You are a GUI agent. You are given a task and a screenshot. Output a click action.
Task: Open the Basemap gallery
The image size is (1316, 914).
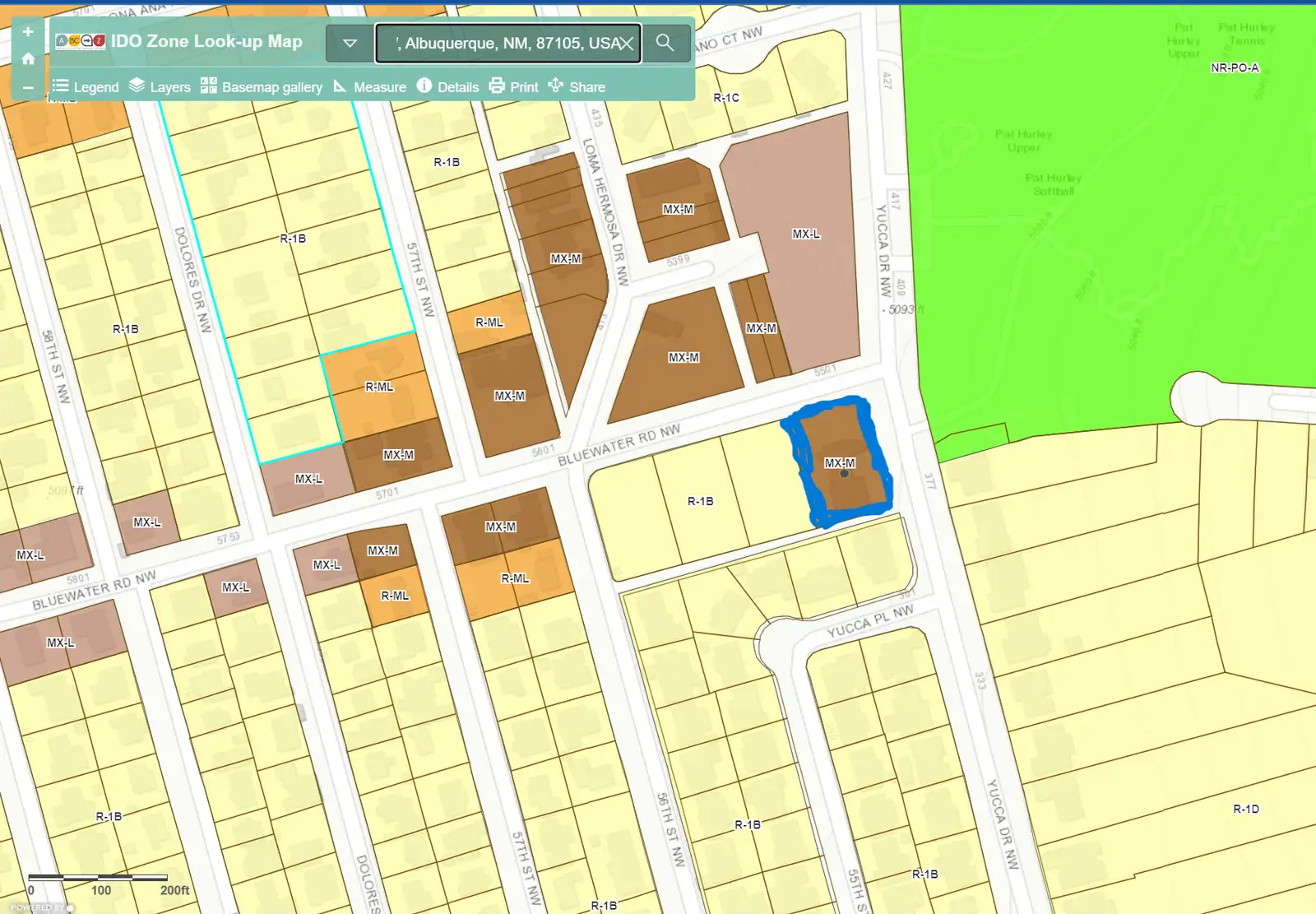coord(262,86)
